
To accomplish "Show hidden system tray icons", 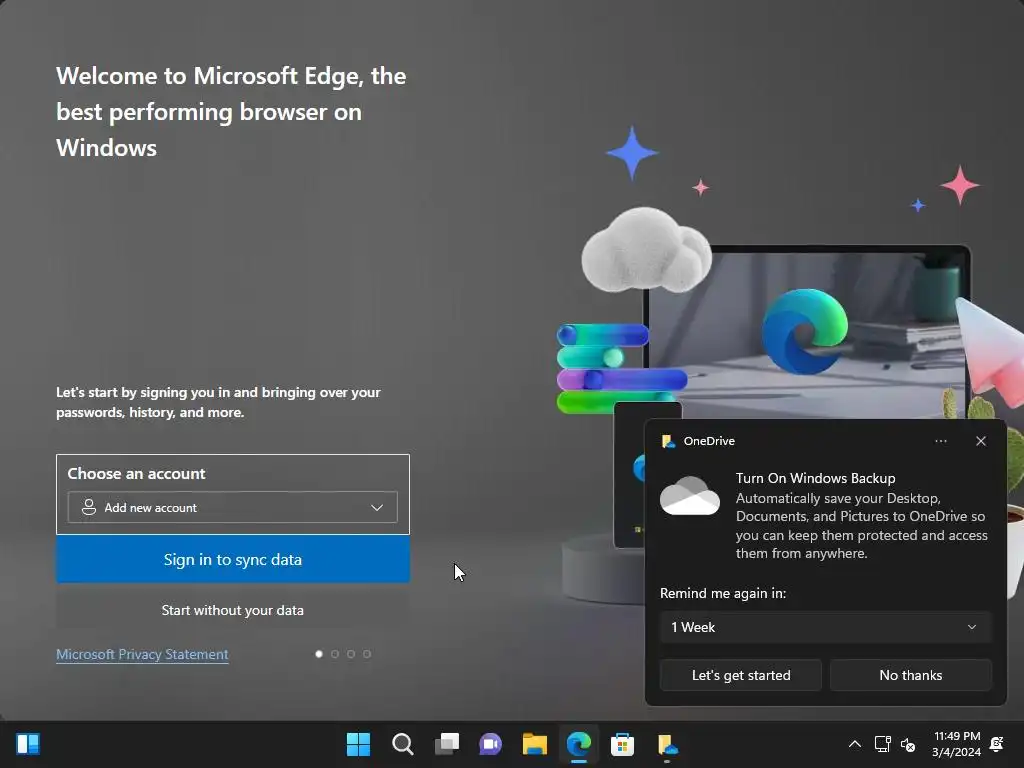I will [x=854, y=744].
